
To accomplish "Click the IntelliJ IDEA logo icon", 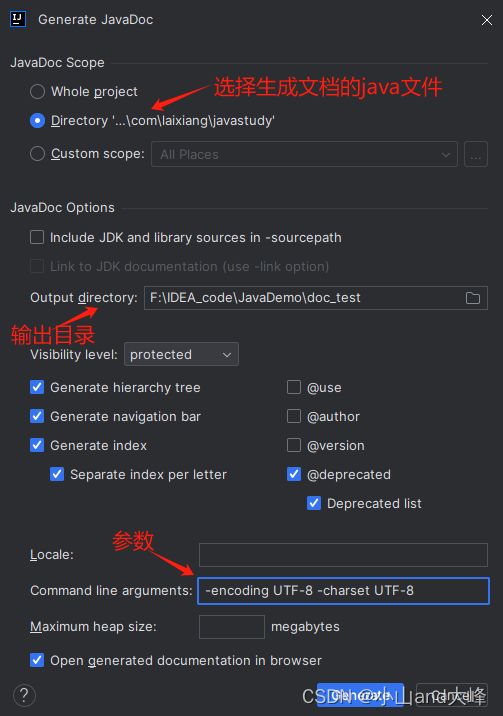I will [x=18, y=19].
